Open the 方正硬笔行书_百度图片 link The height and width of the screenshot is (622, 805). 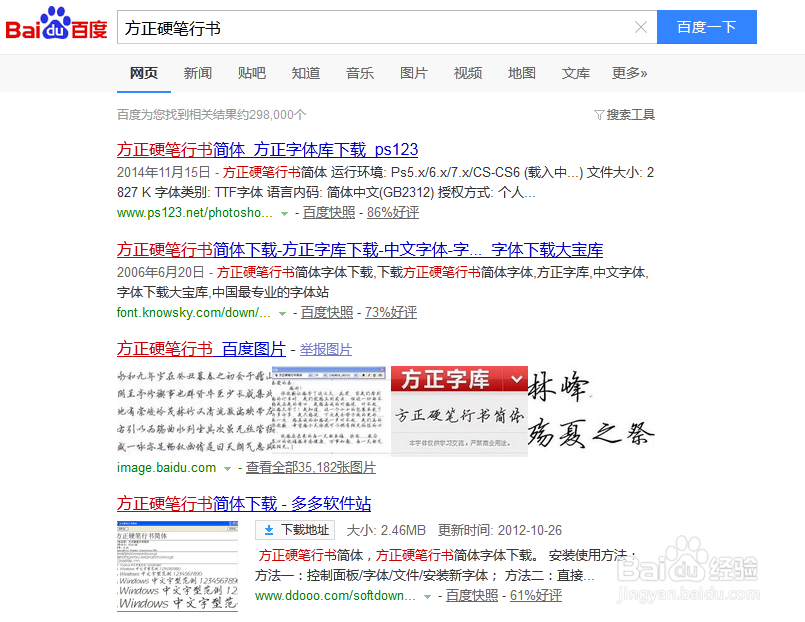tap(201, 349)
